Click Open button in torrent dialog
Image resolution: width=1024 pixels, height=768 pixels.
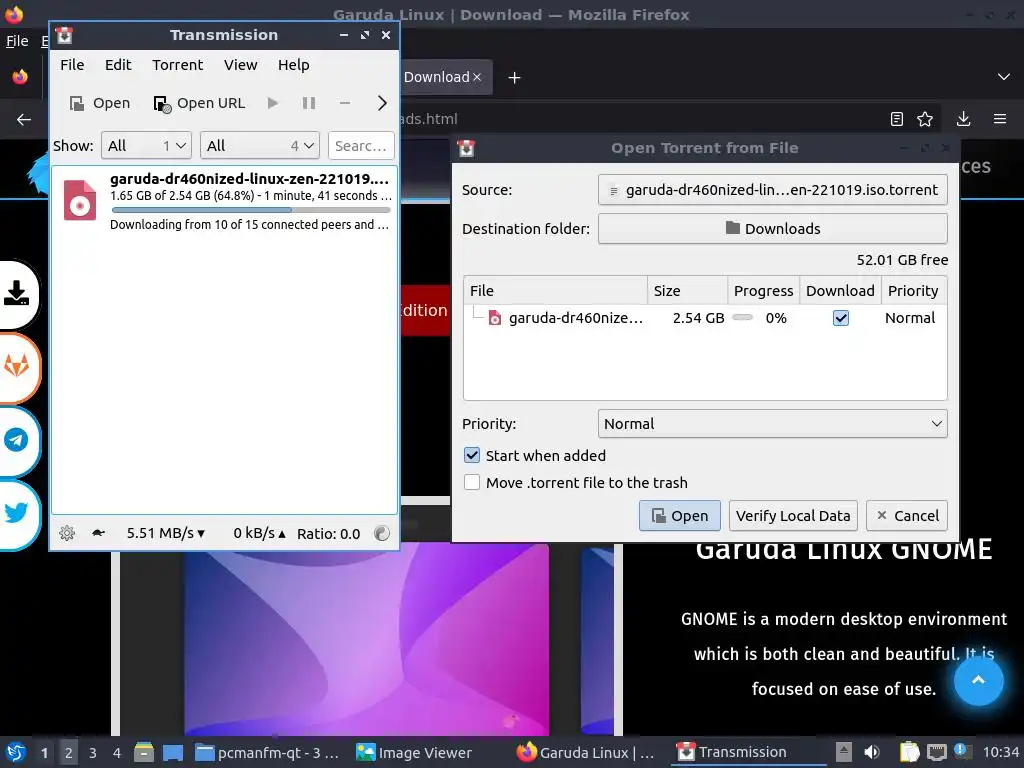click(679, 516)
